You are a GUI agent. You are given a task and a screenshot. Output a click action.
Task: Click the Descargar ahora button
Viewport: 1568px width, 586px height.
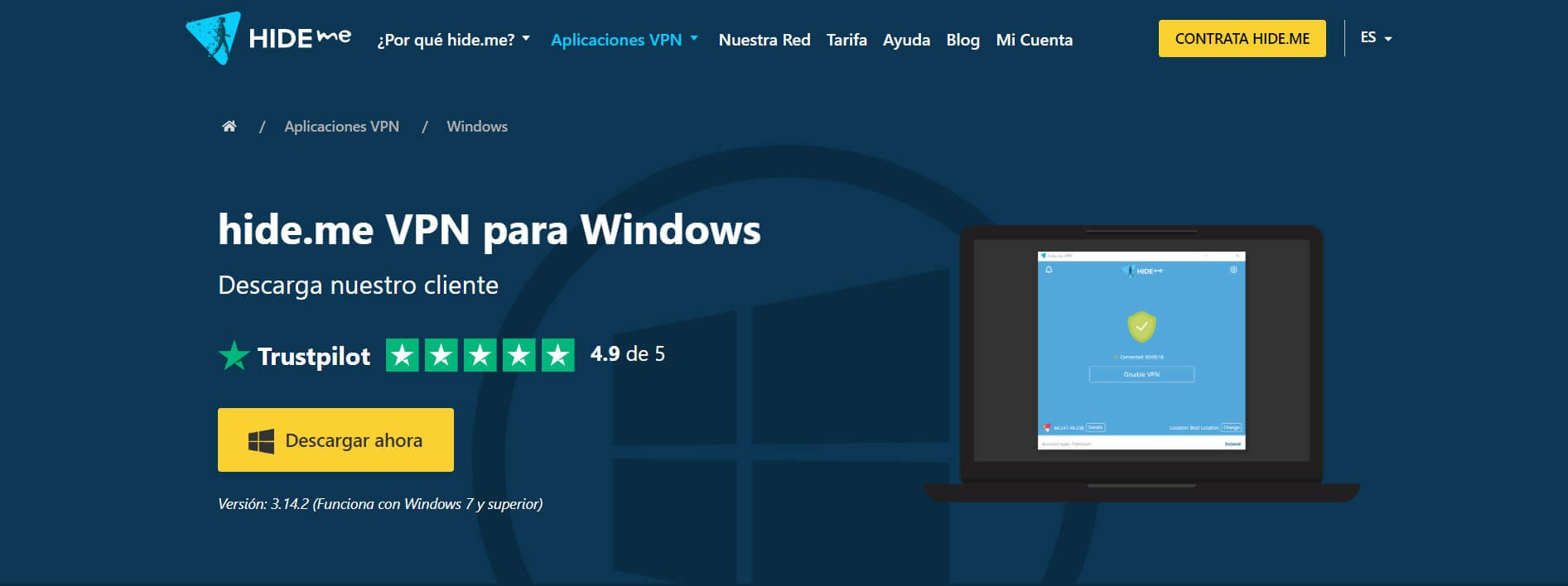335,439
